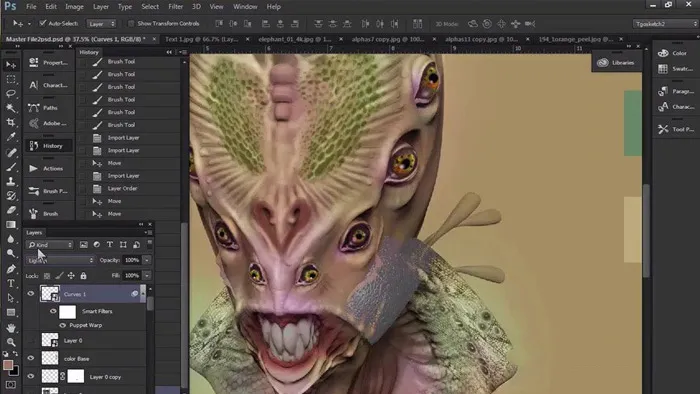700x394 pixels.
Task: Switch to the elephant_01_4k.jpg document tab
Action: click(x=295, y=39)
